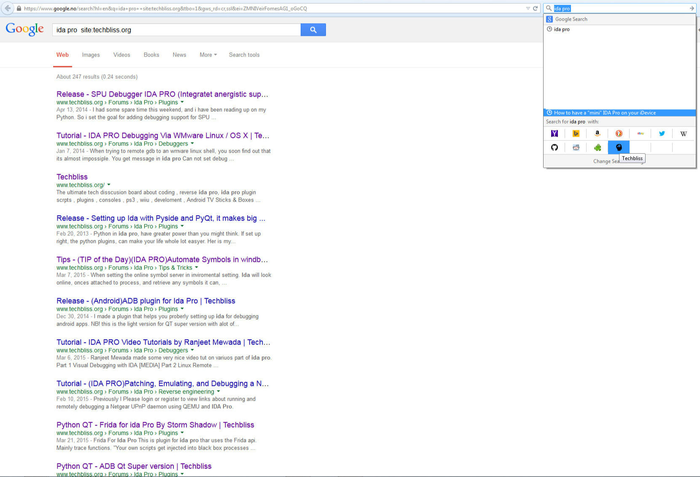
Task: Expand green arrow beside www.techbliss.org/ URL
Action: coord(109,185)
